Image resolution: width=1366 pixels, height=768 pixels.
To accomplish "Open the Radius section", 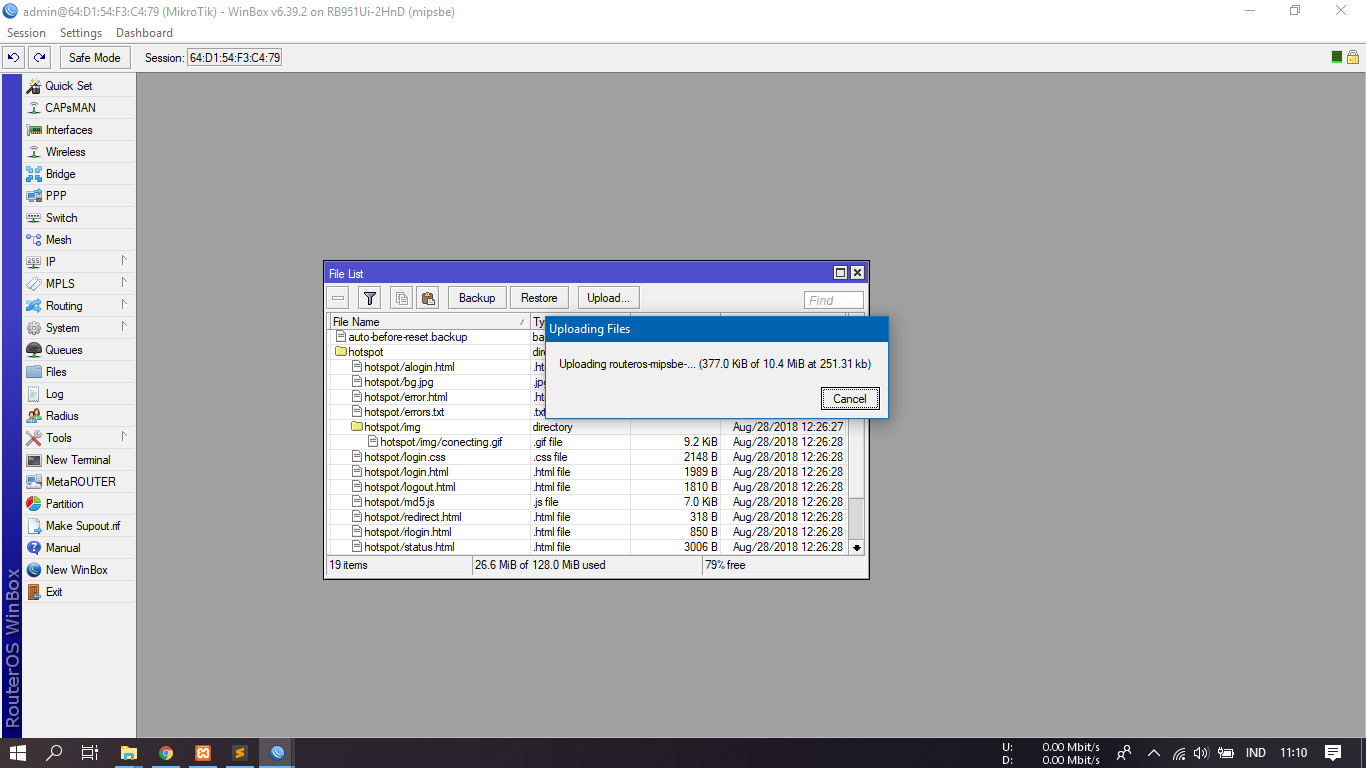I will pyautogui.click(x=79, y=416).
